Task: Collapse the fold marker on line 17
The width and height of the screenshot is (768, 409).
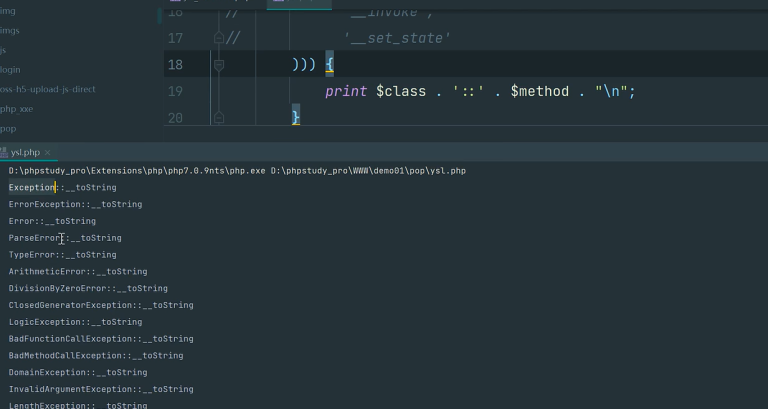Action: click(219, 38)
